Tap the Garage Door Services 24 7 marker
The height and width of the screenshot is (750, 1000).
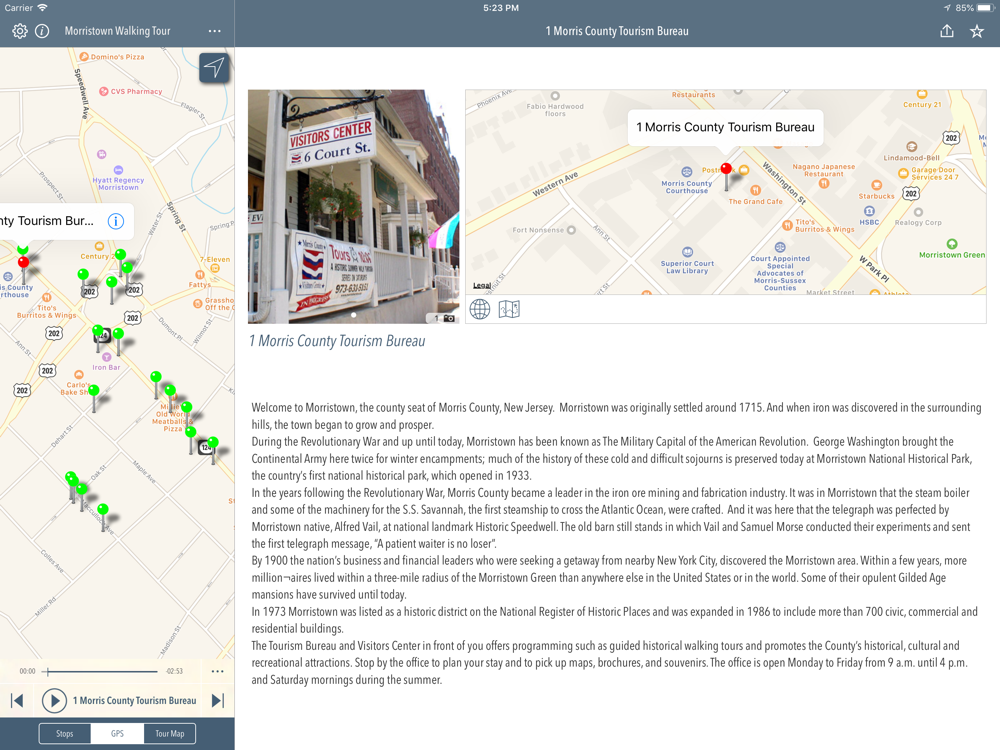(x=903, y=173)
